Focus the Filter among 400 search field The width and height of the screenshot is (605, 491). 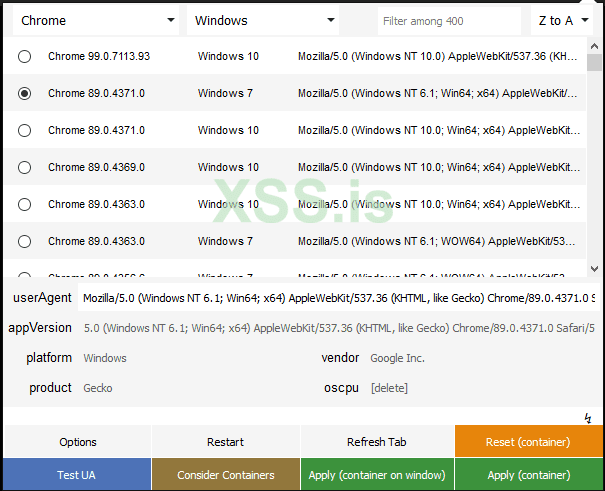click(447, 20)
